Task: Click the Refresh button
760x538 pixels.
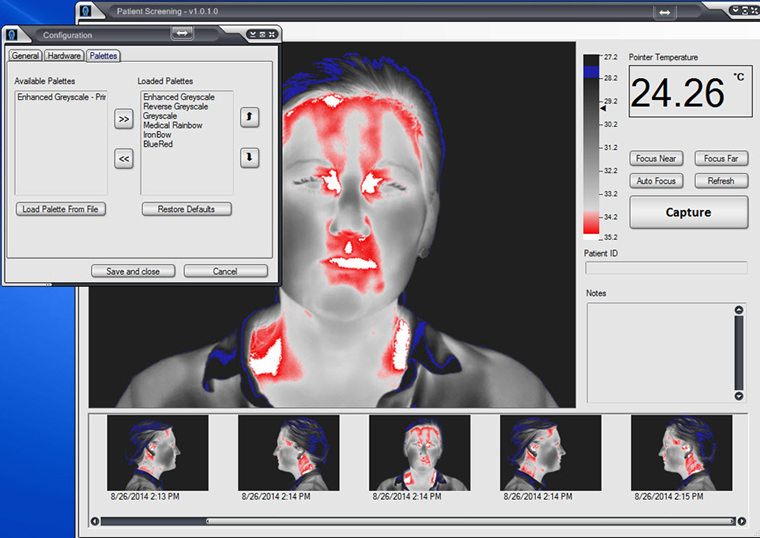Action: (x=721, y=181)
